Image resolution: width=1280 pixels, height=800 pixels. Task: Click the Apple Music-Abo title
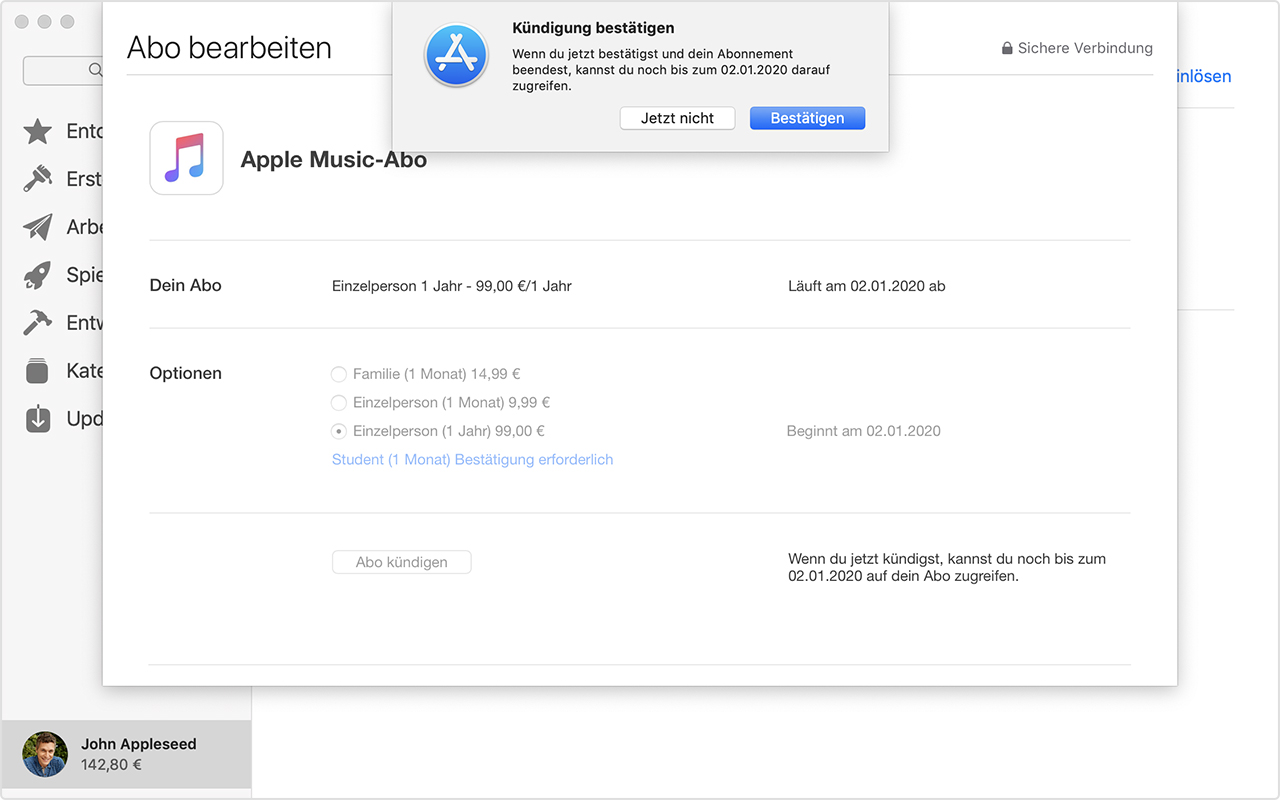pos(334,159)
